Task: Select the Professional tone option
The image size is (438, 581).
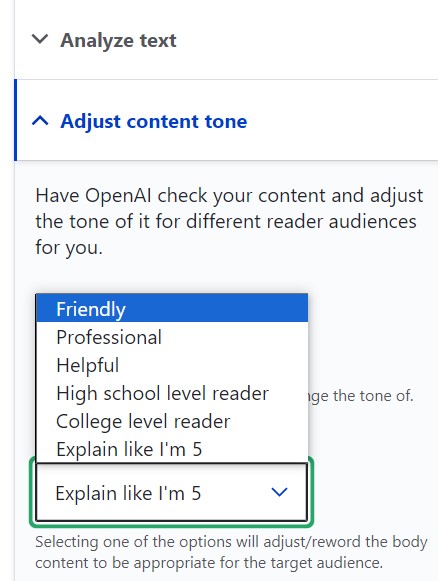Action: pyautogui.click(x=172, y=337)
